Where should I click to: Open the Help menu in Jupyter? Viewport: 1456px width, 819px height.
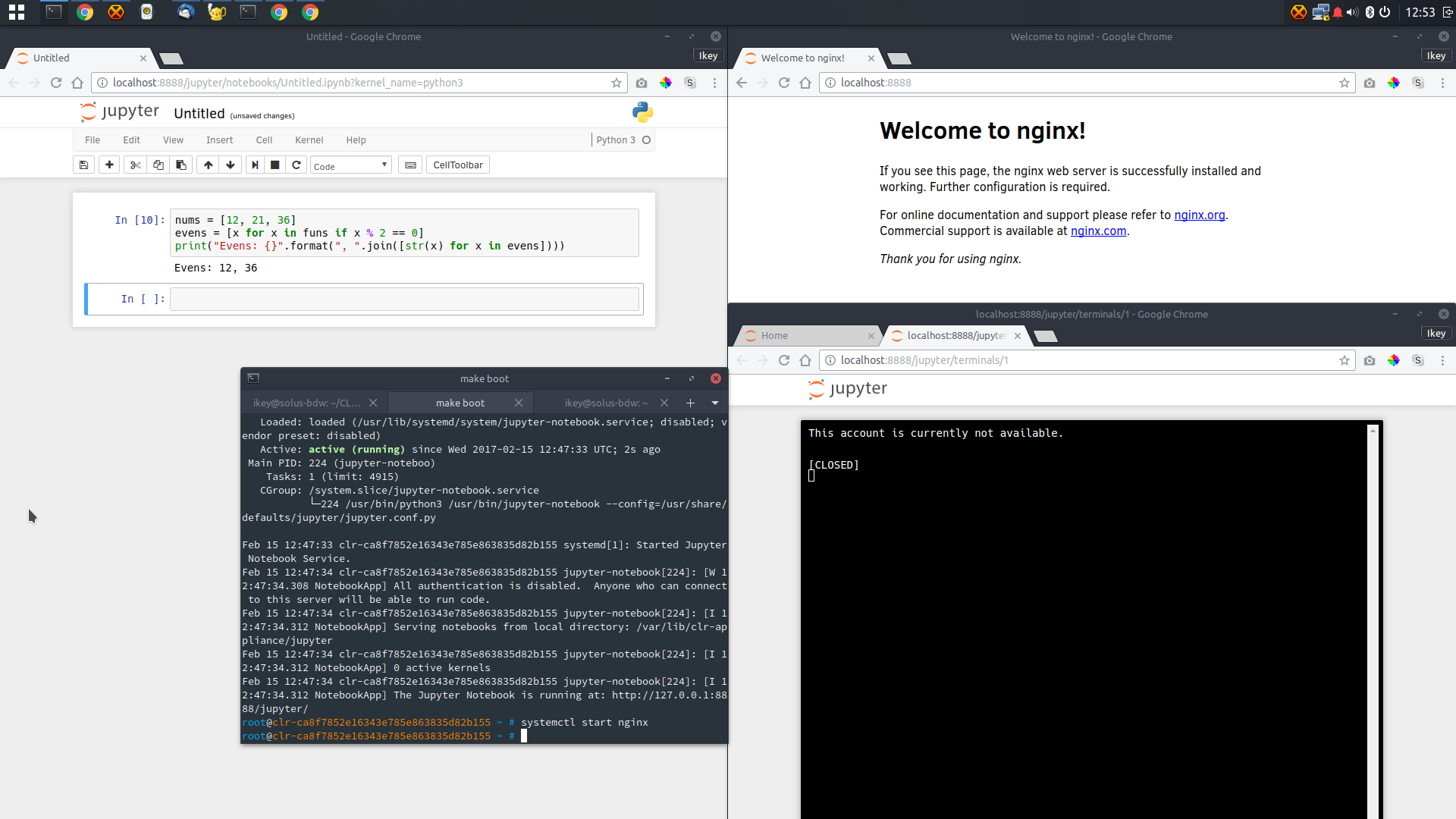tap(356, 140)
